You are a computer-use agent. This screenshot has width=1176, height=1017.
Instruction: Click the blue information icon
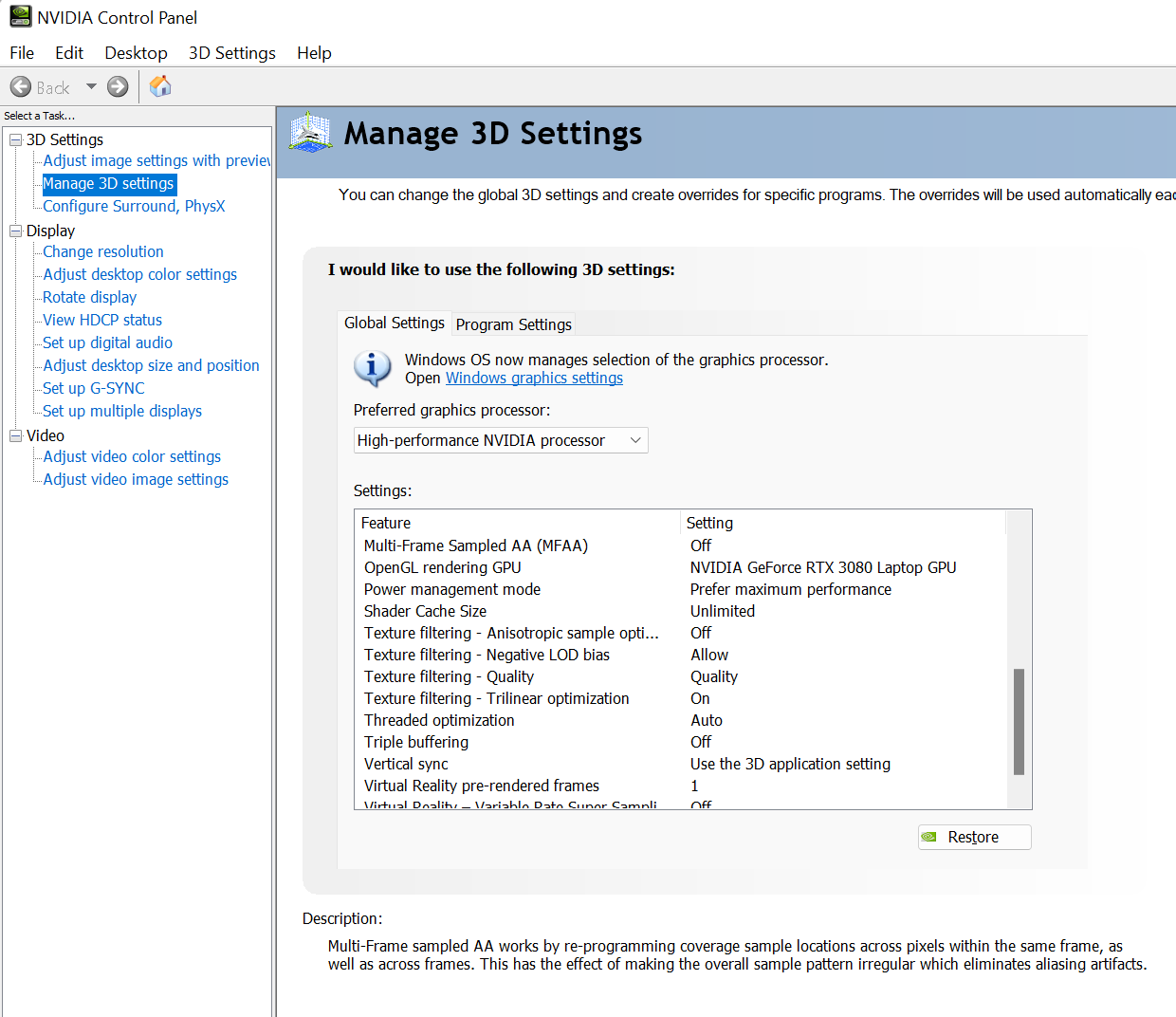click(x=373, y=368)
